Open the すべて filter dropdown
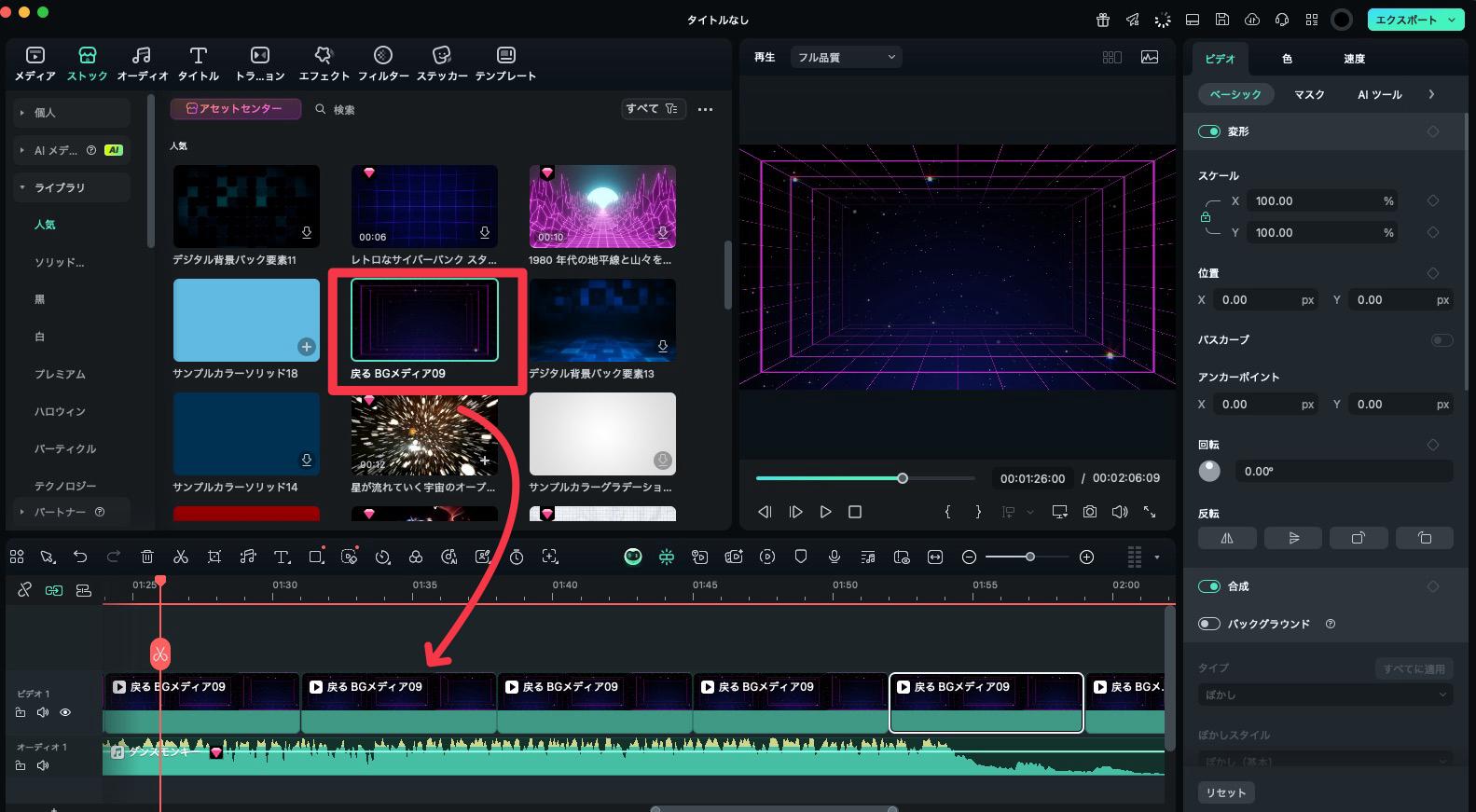The width and height of the screenshot is (1476, 812). coord(653,109)
